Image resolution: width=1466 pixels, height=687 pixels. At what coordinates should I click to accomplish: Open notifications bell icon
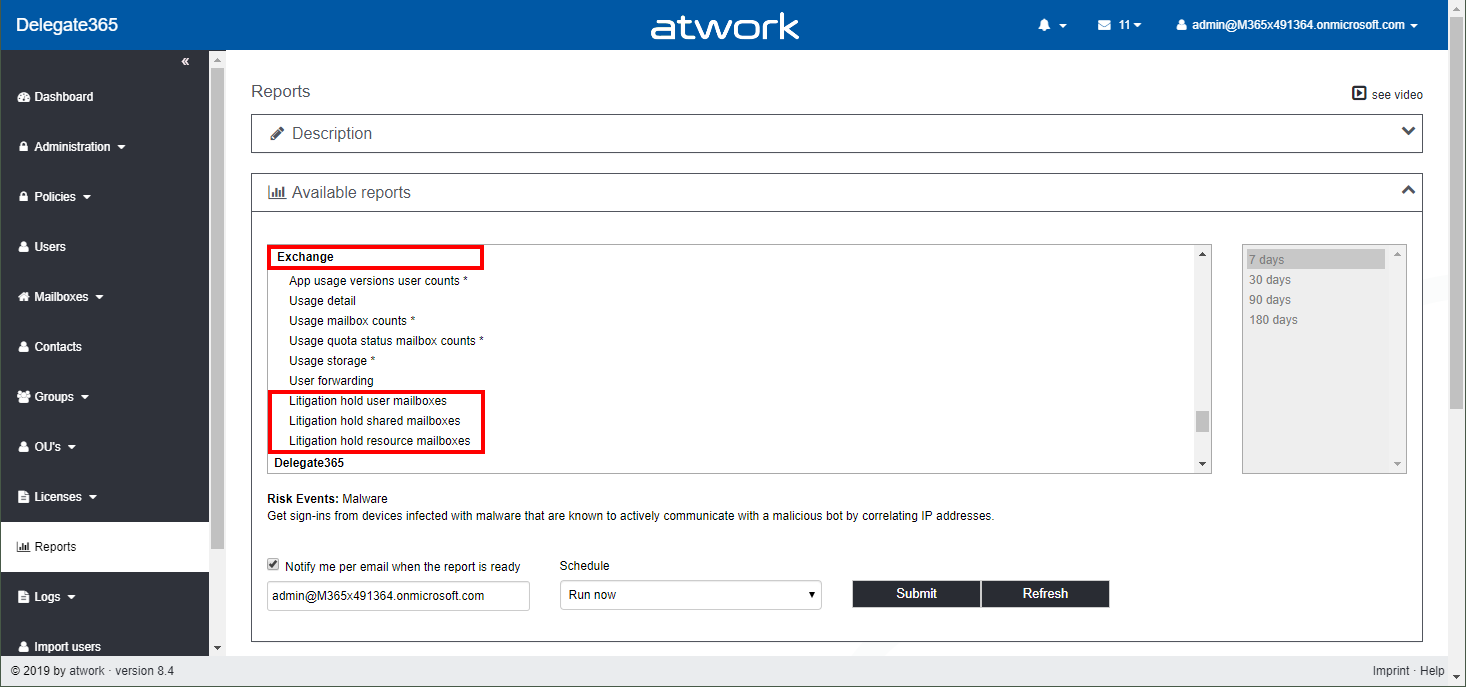coord(1044,25)
